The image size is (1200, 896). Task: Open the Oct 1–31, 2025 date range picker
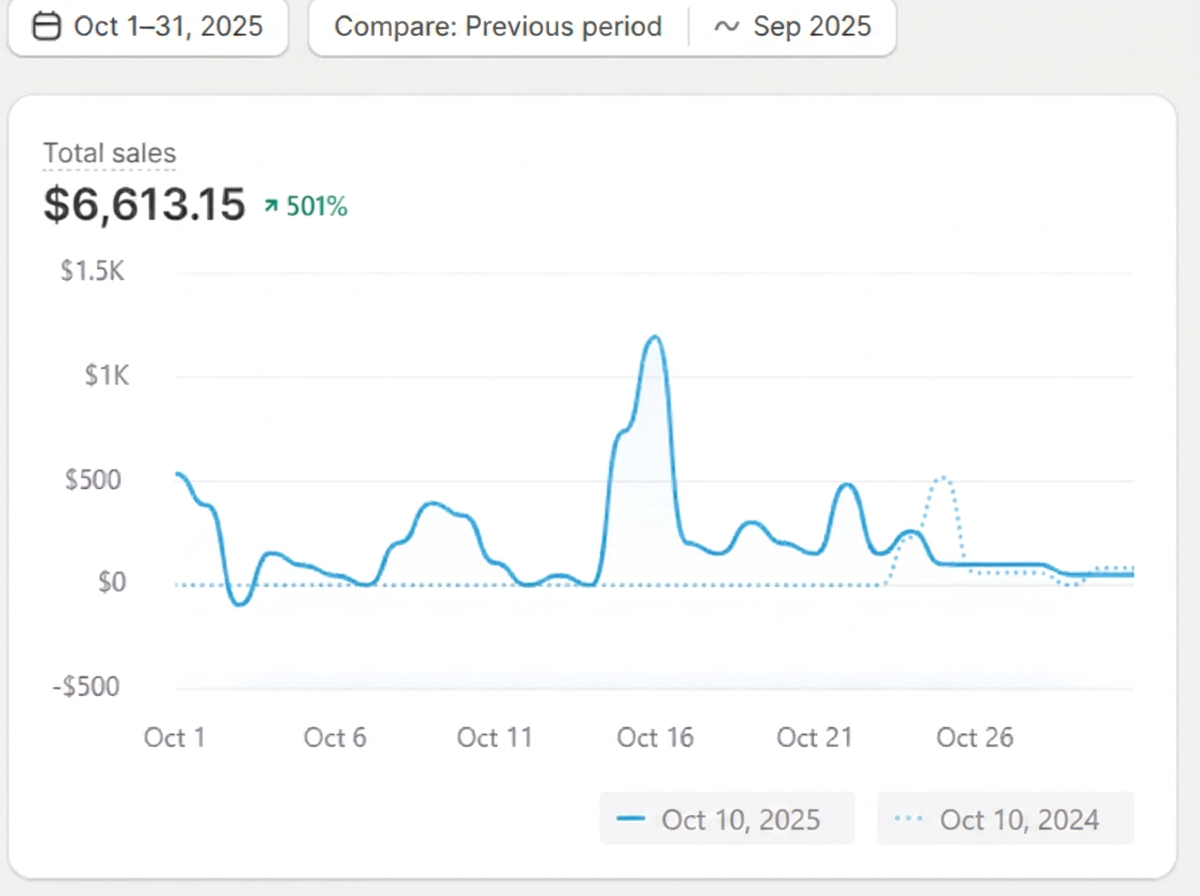148,27
